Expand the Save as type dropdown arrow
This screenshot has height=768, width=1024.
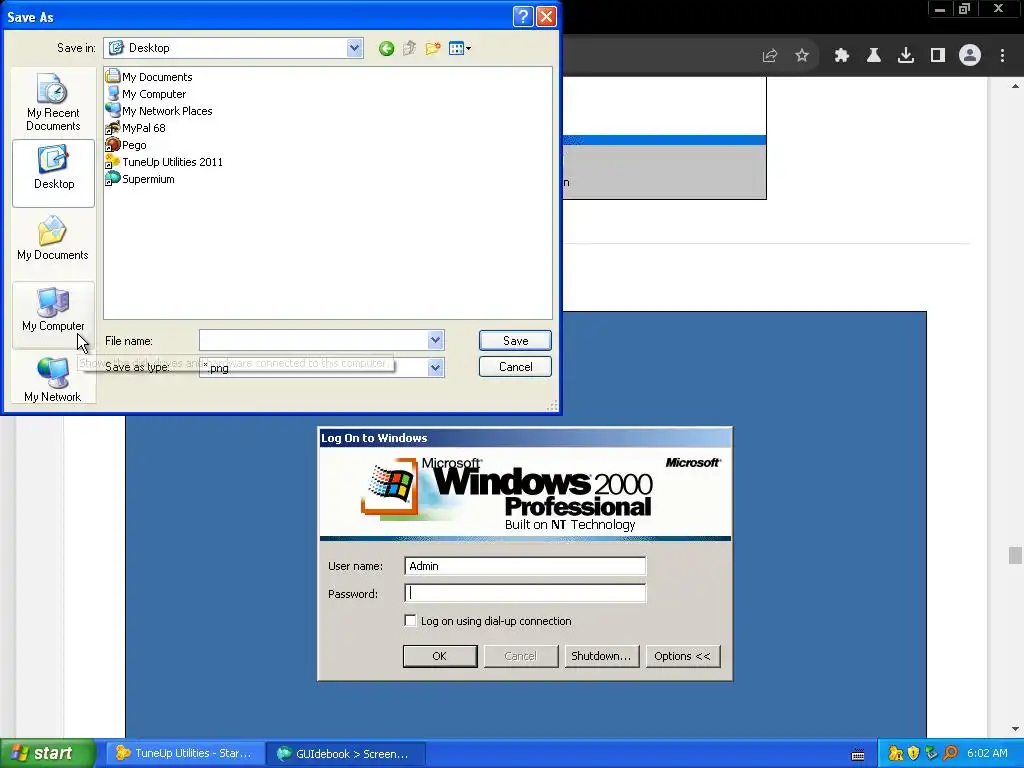(x=436, y=368)
